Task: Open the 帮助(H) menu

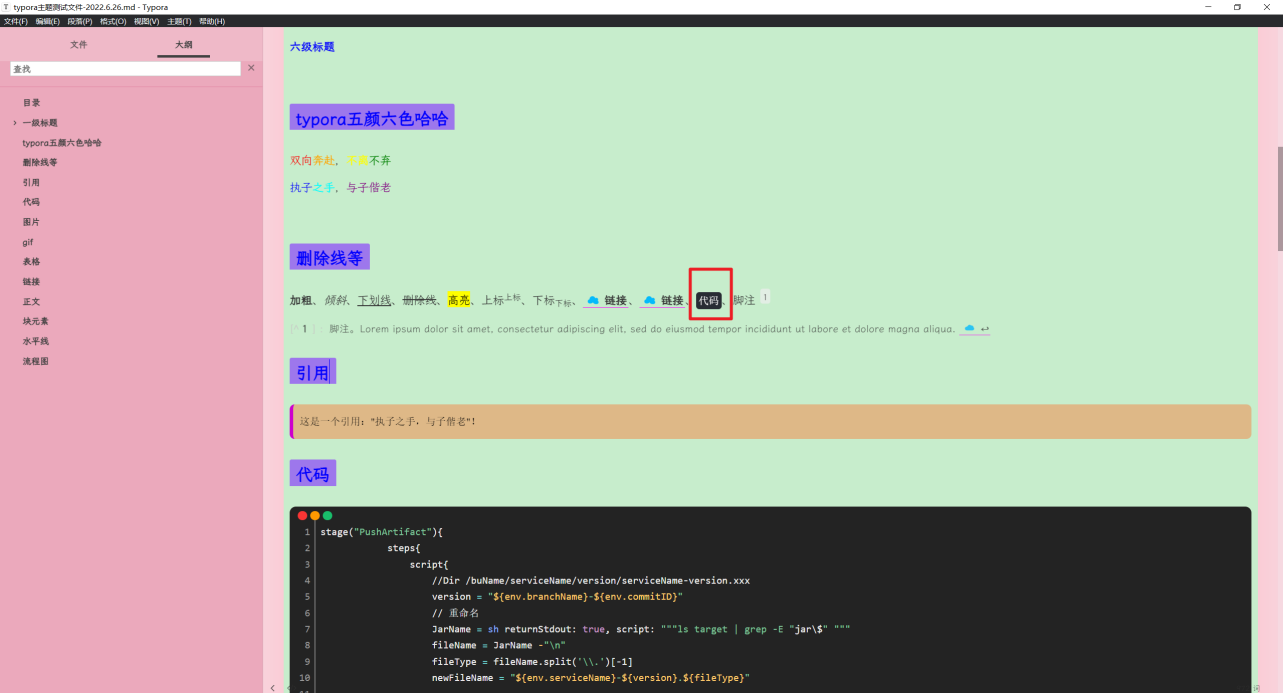Action: pos(212,21)
